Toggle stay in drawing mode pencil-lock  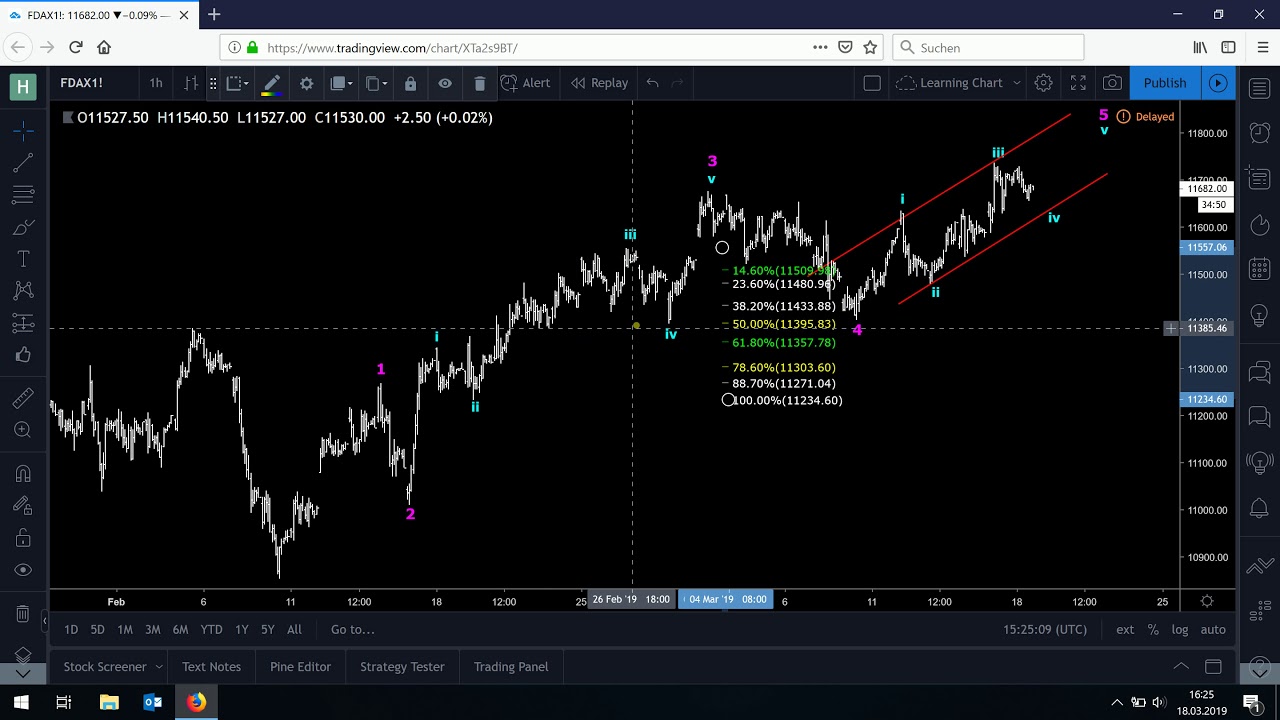23,506
